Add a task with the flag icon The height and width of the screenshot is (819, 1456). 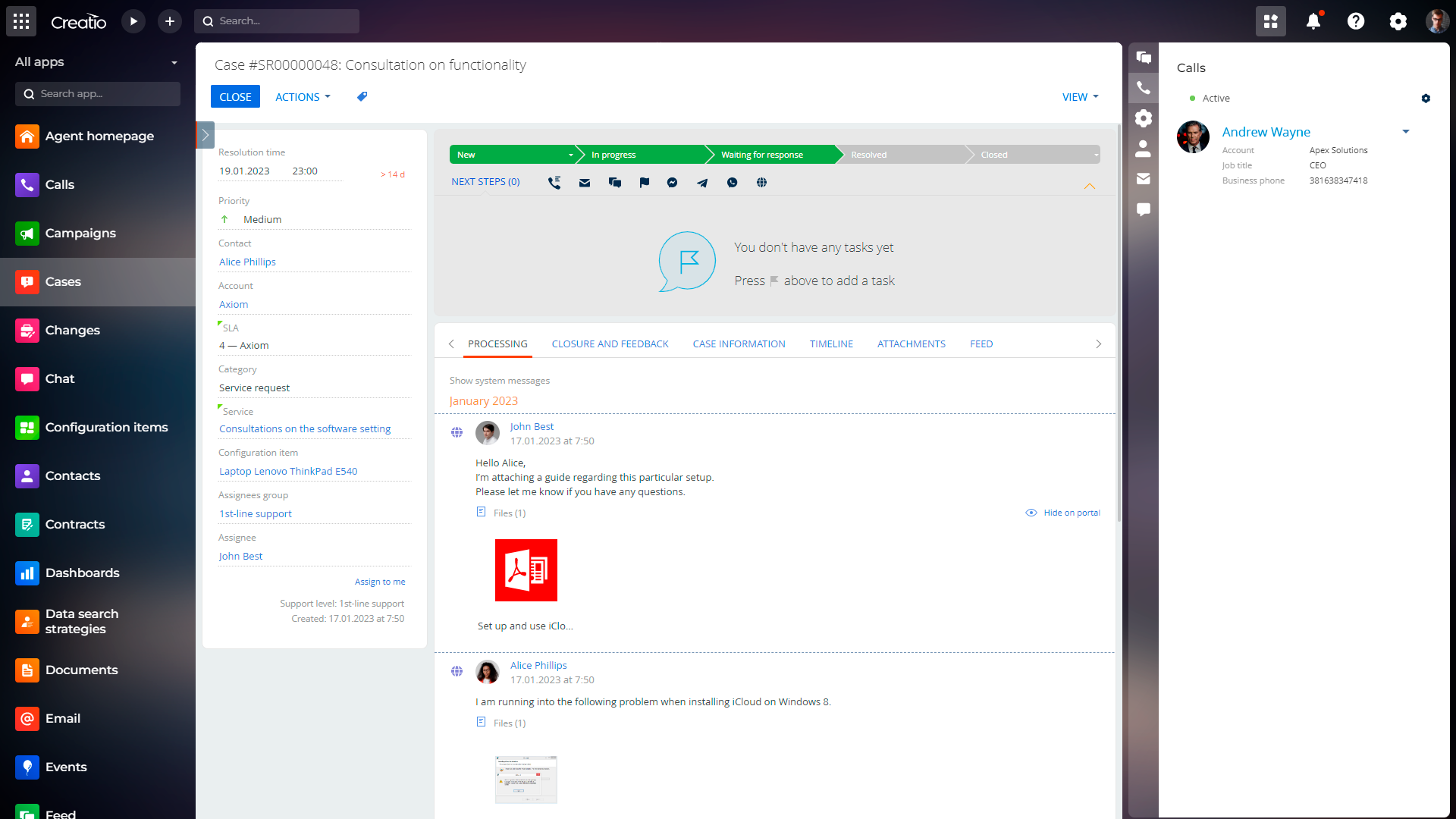[644, 183]
